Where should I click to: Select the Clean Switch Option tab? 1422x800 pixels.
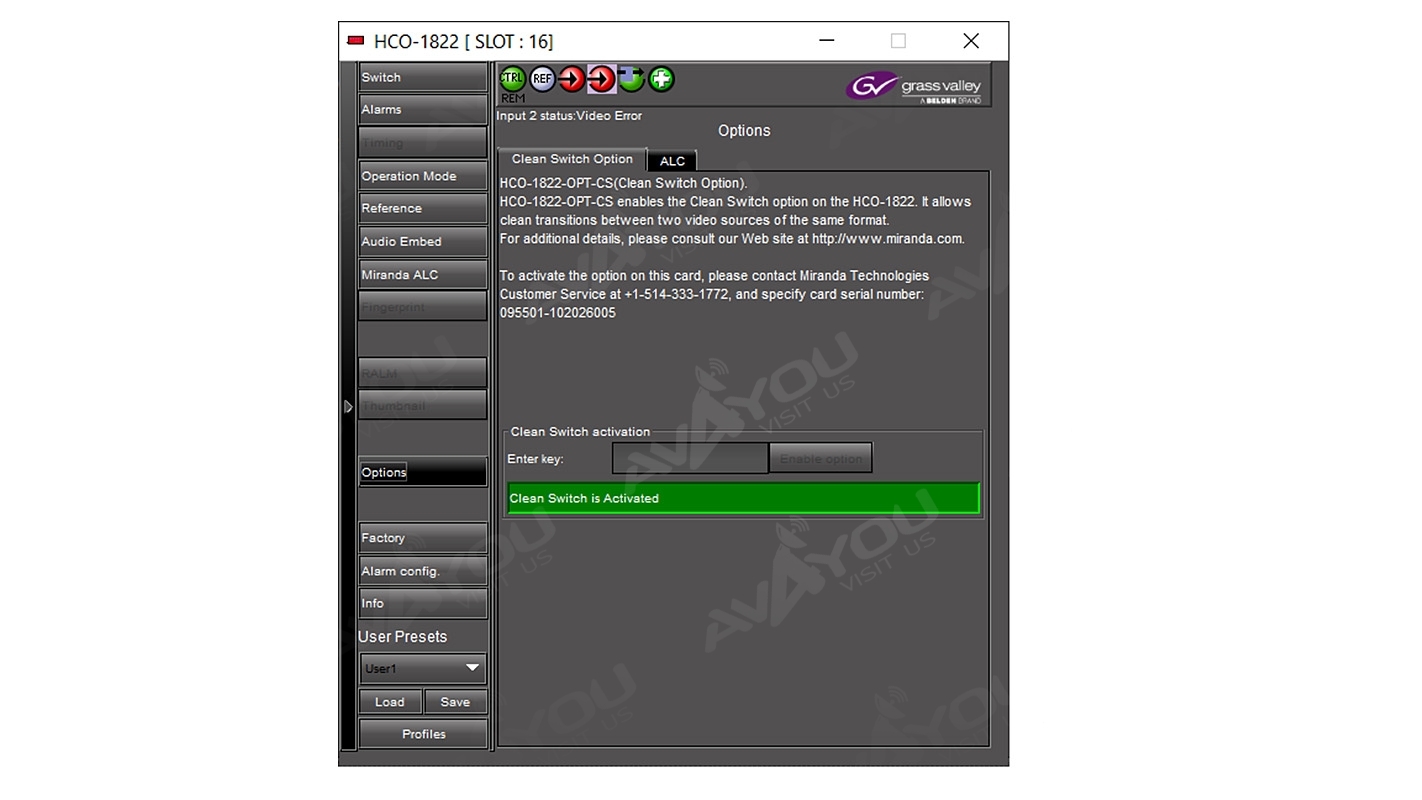[x=572, y=159]
